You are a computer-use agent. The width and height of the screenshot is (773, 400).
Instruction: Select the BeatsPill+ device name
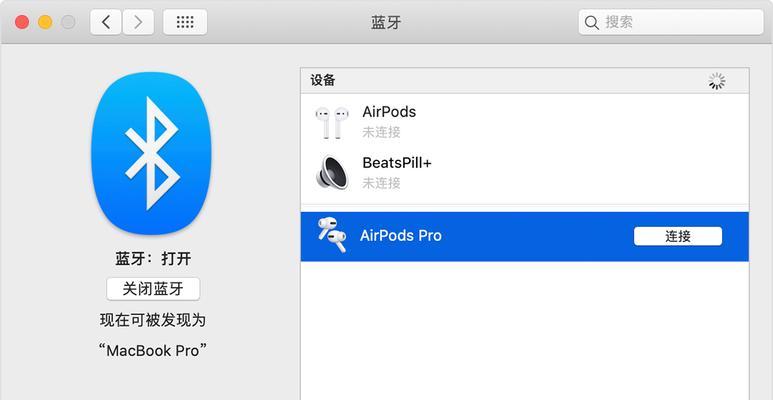[397, 163]
